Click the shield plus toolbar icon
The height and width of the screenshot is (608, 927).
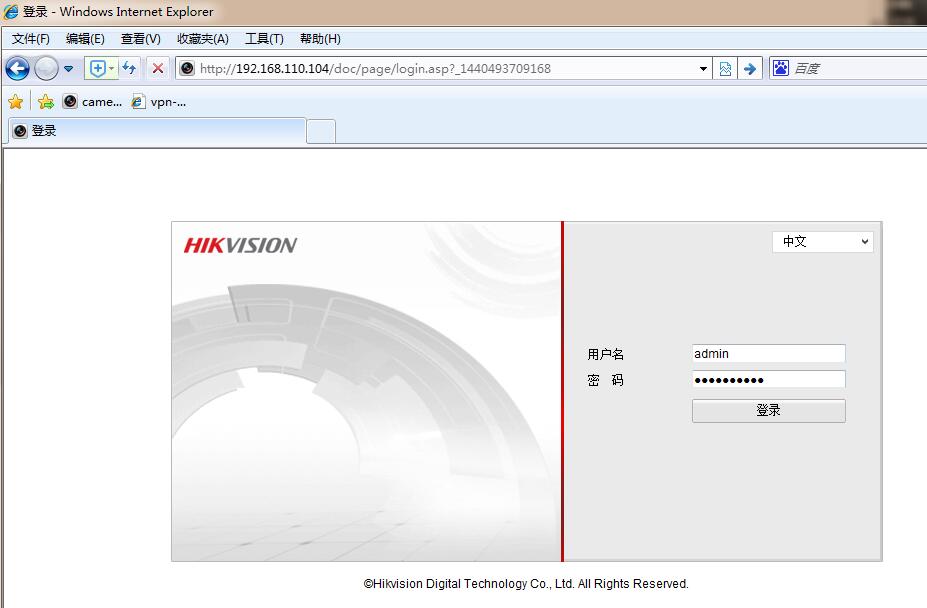tap(97, 69)
